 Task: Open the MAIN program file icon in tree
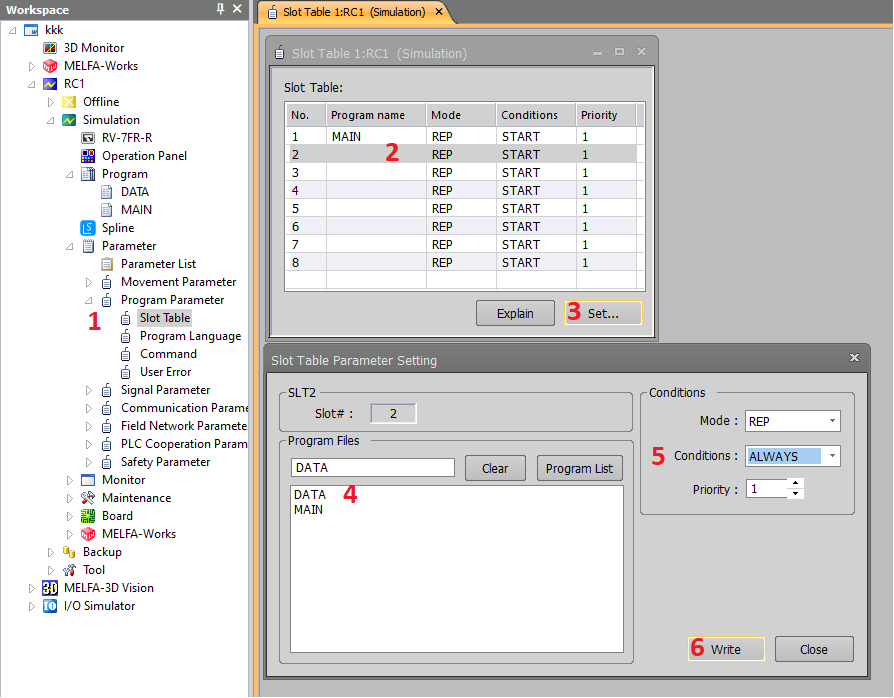(x=107, y=210)
